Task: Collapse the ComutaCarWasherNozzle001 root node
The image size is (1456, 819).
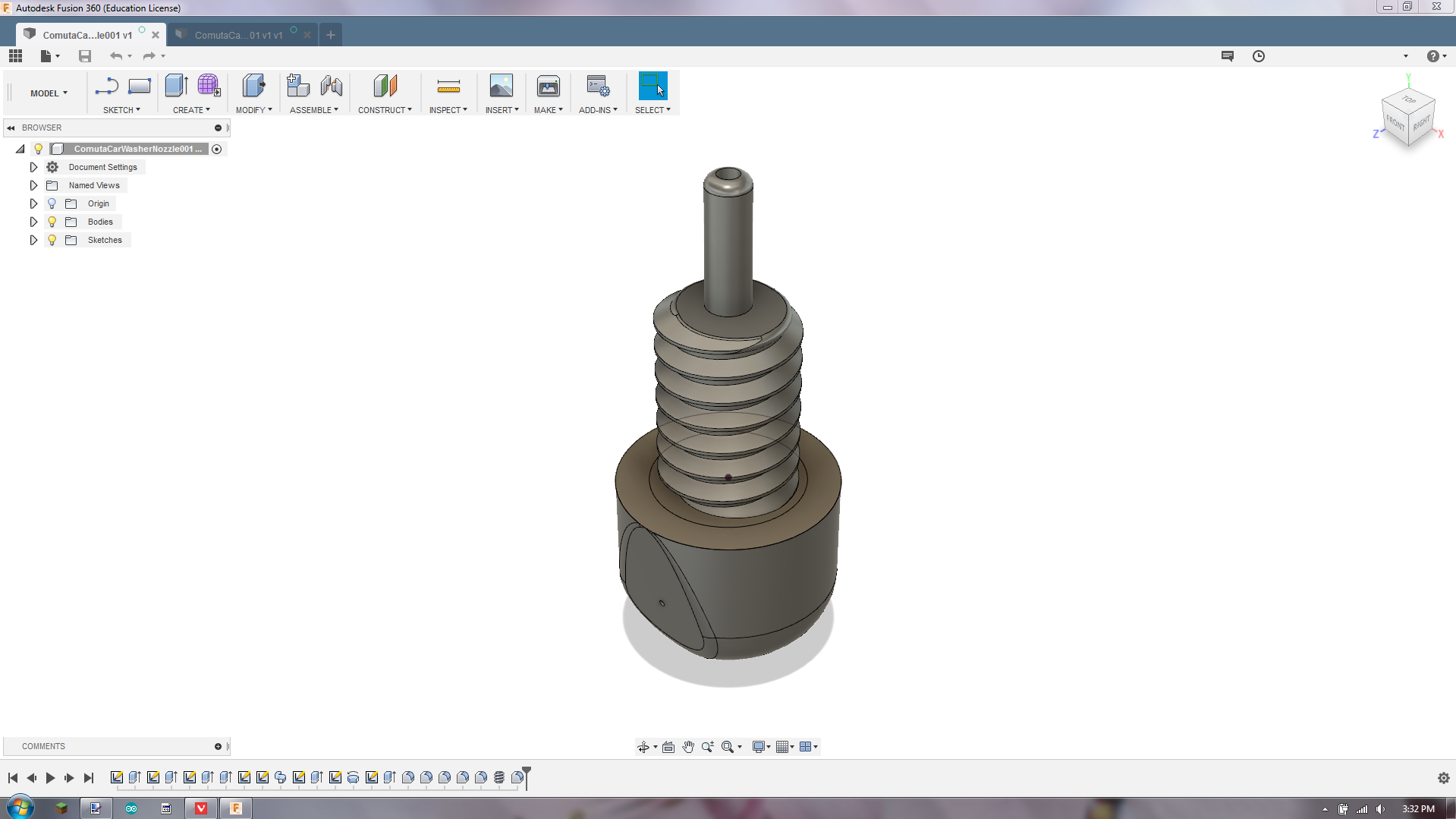Action: [20, 149]
